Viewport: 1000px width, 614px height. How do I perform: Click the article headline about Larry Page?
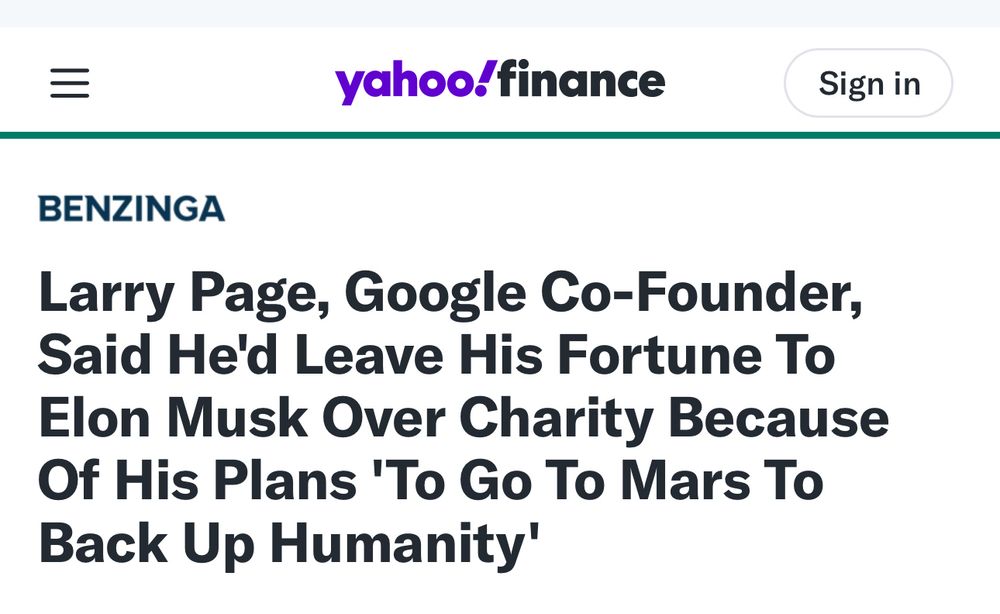point(450,418)
